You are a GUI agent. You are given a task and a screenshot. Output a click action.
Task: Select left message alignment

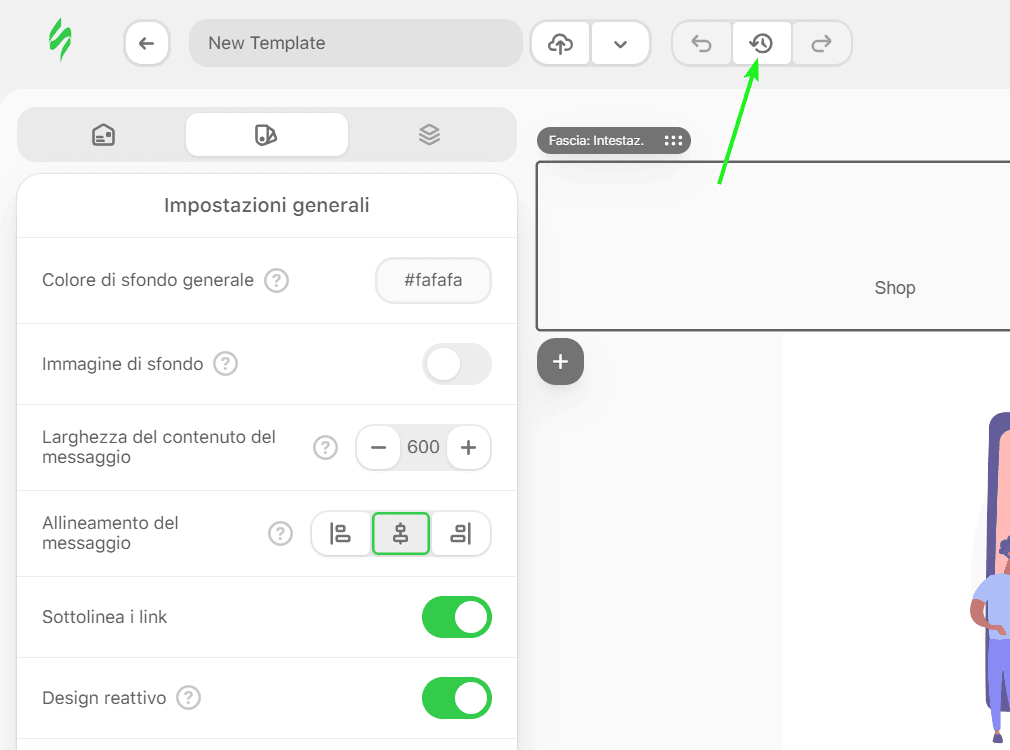(341, 534)
